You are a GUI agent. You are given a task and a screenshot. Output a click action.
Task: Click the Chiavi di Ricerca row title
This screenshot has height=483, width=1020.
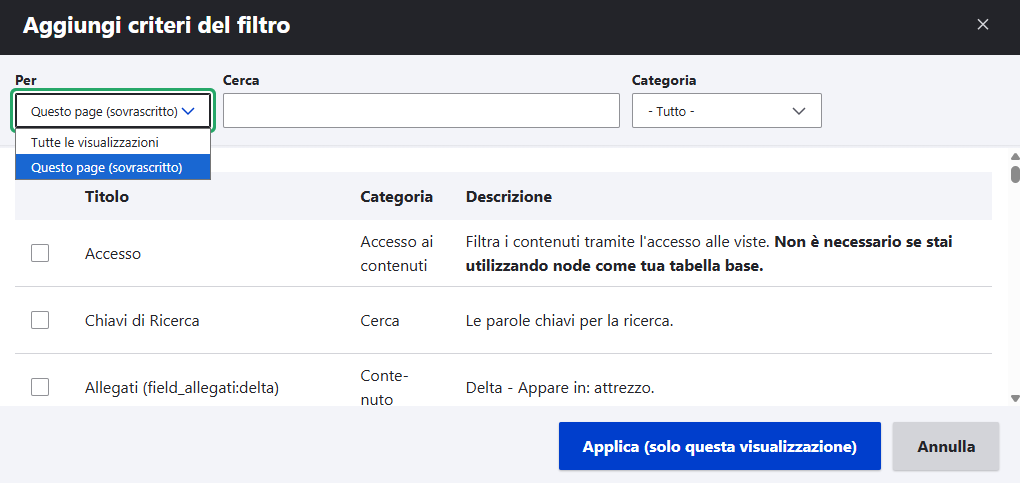coord(142,321)
